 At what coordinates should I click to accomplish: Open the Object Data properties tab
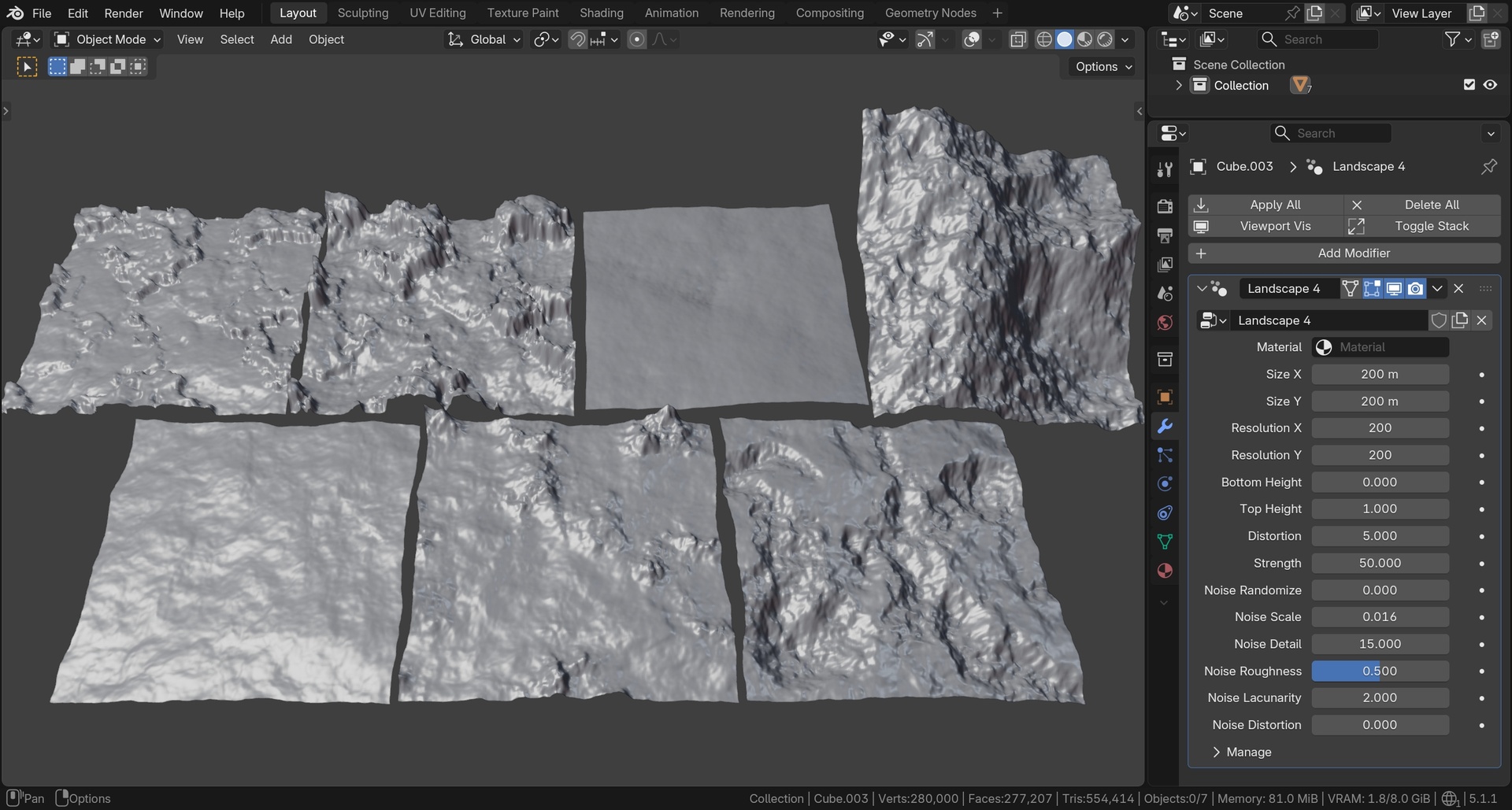pyautogui.click(x=1165, y=542)
